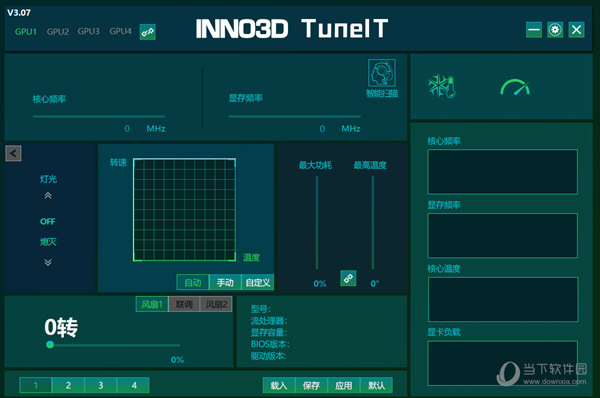Image resolution: width=600 pixels, height=398 pixels.
Task: Click the 灯光 lighting label
Action: coord(48,179)
